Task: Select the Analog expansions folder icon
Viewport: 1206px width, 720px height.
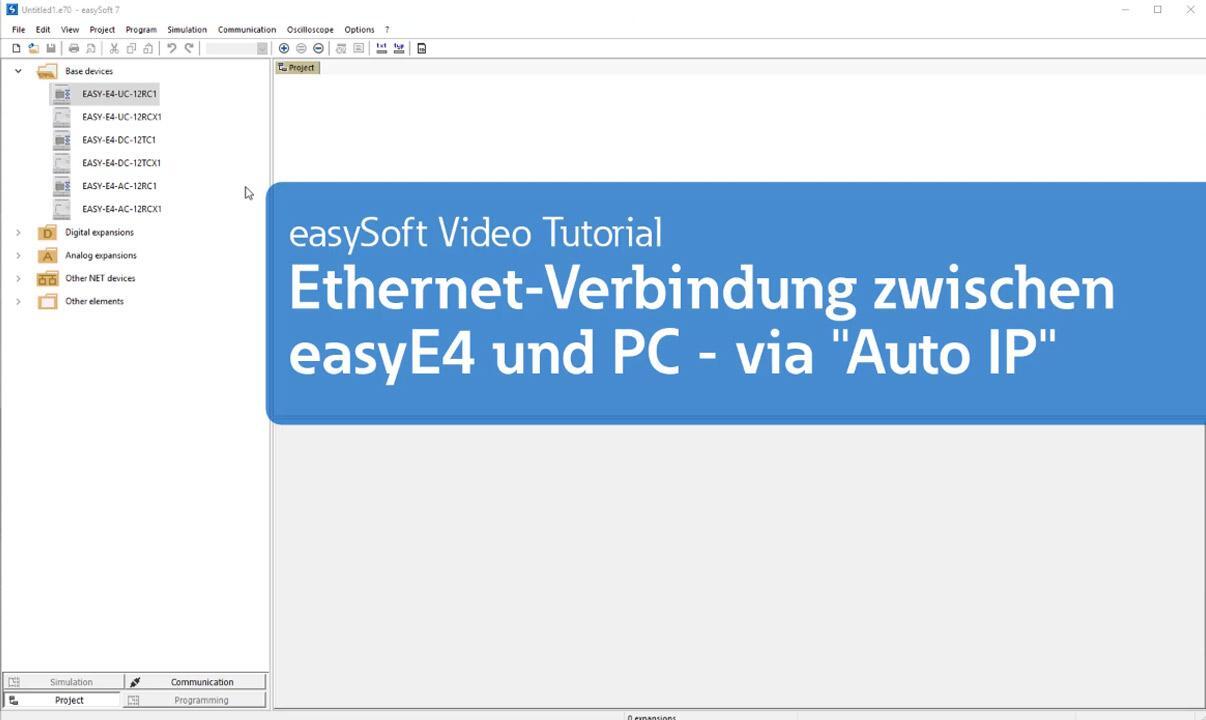Action: click(x=47, y=255)
